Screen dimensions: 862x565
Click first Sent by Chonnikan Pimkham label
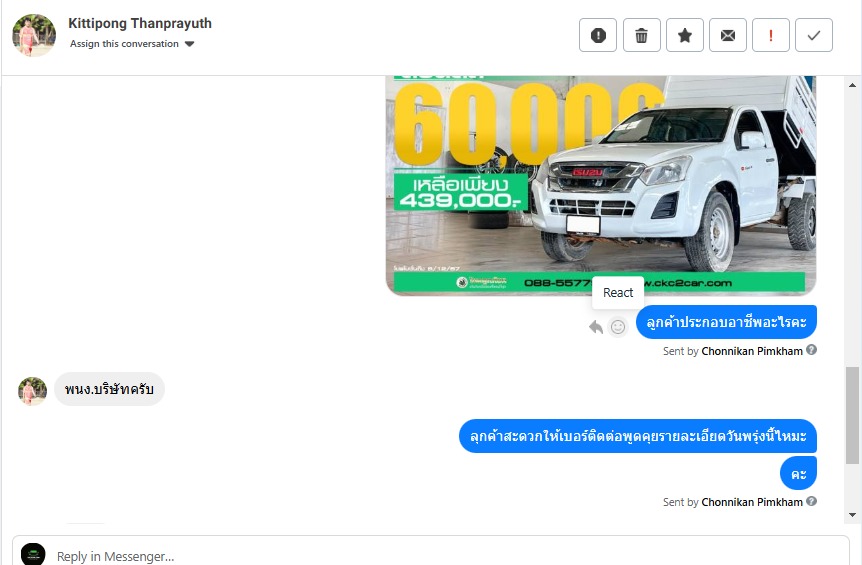click(732, 351)
